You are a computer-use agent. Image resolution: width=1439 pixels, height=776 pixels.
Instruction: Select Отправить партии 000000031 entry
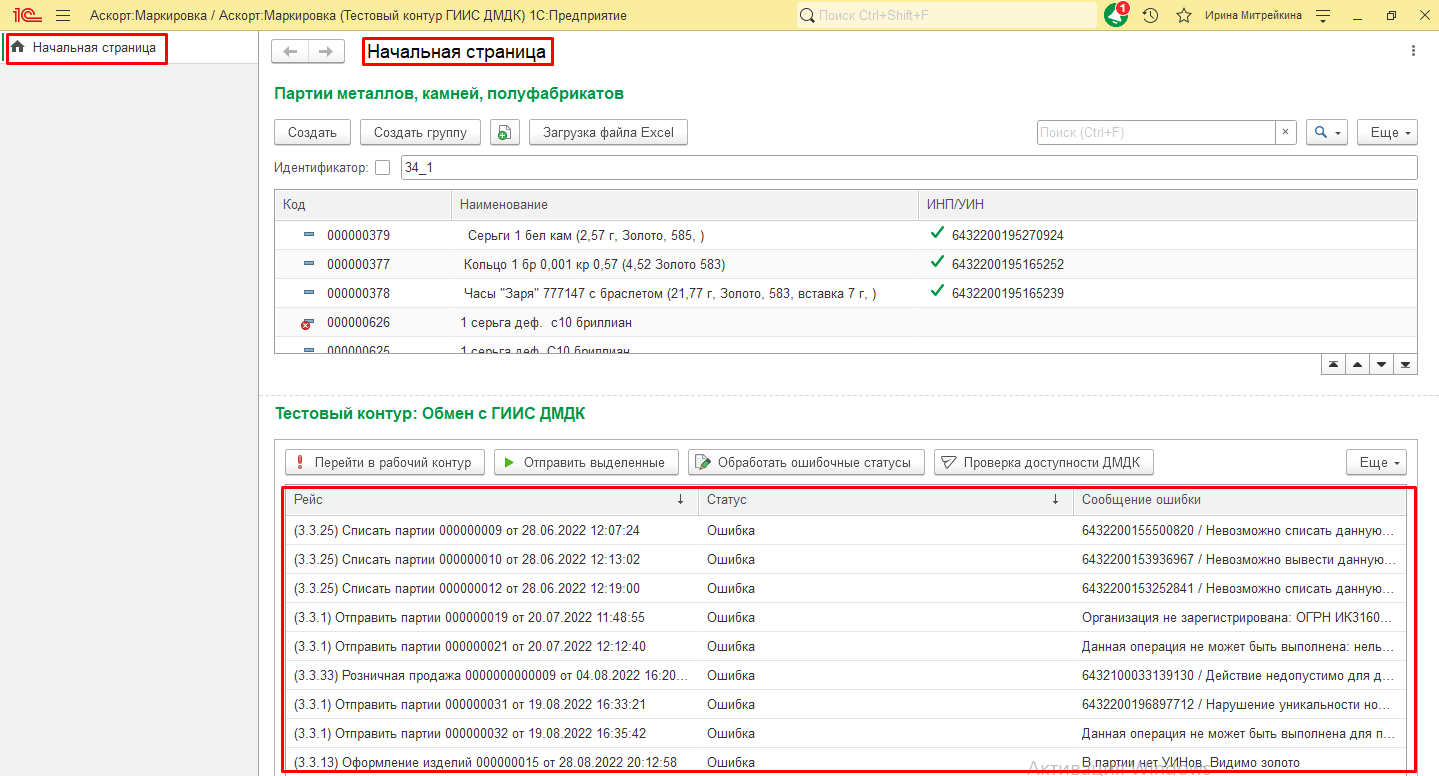pyautogui.click(x=845, y=705)
